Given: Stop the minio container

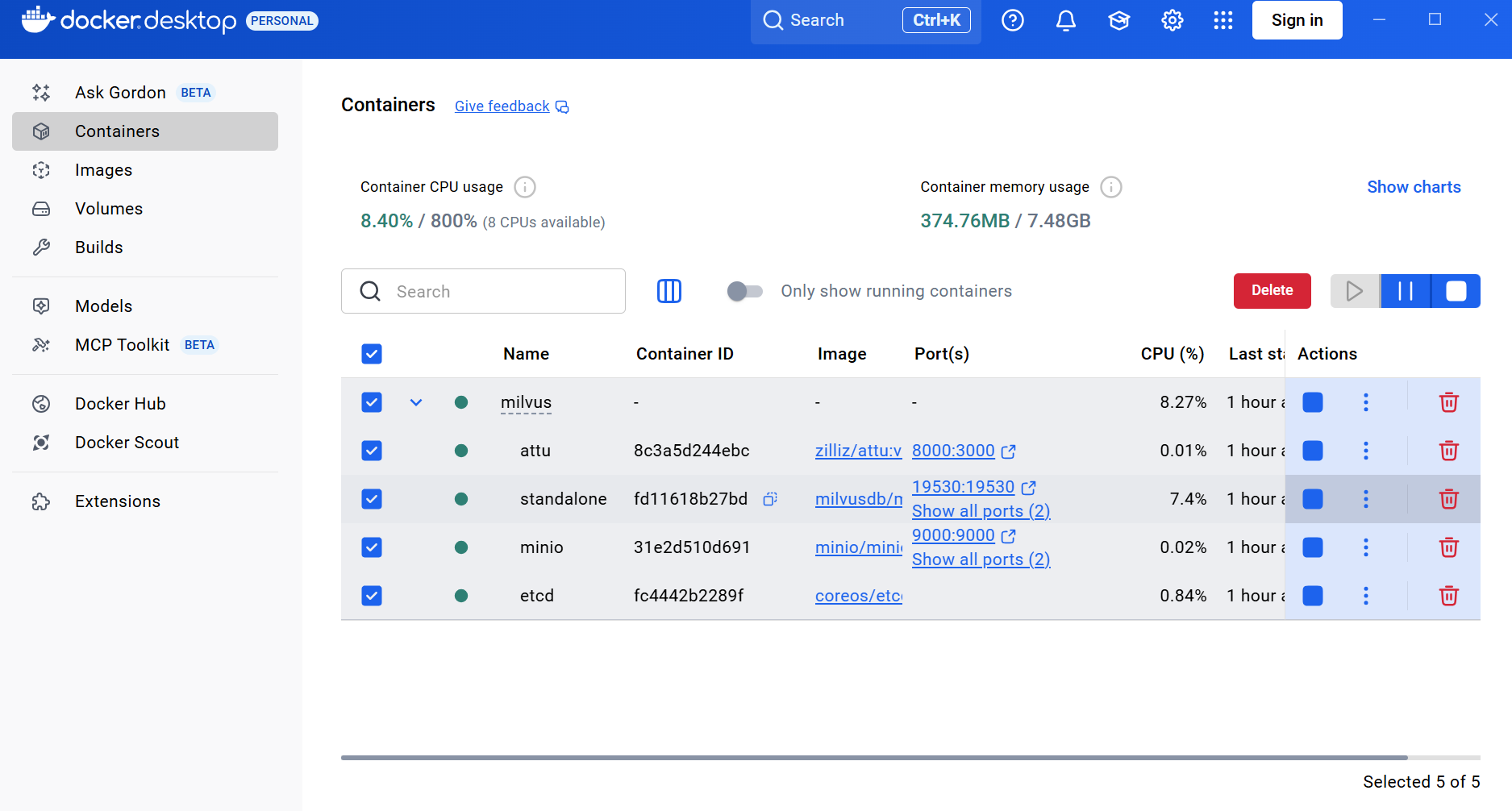Looking at the screenshot, I should pos(1313,547).
